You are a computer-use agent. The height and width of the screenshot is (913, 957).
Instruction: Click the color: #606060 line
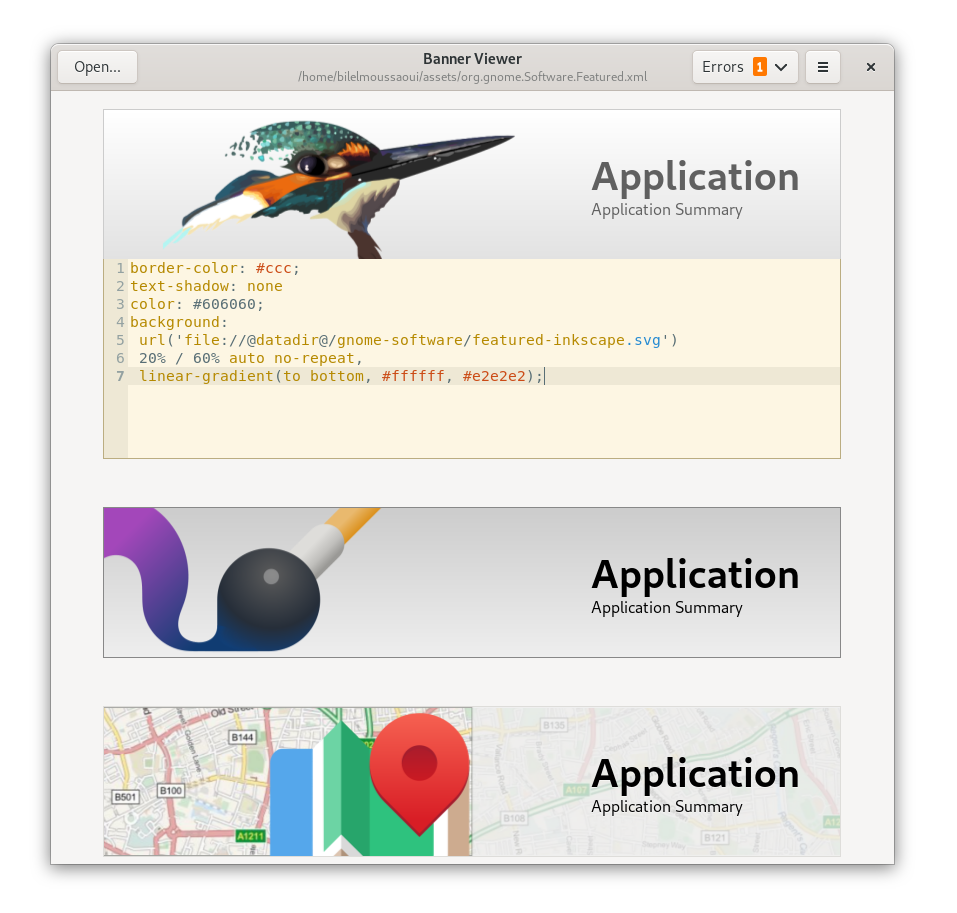pos(197,304)
